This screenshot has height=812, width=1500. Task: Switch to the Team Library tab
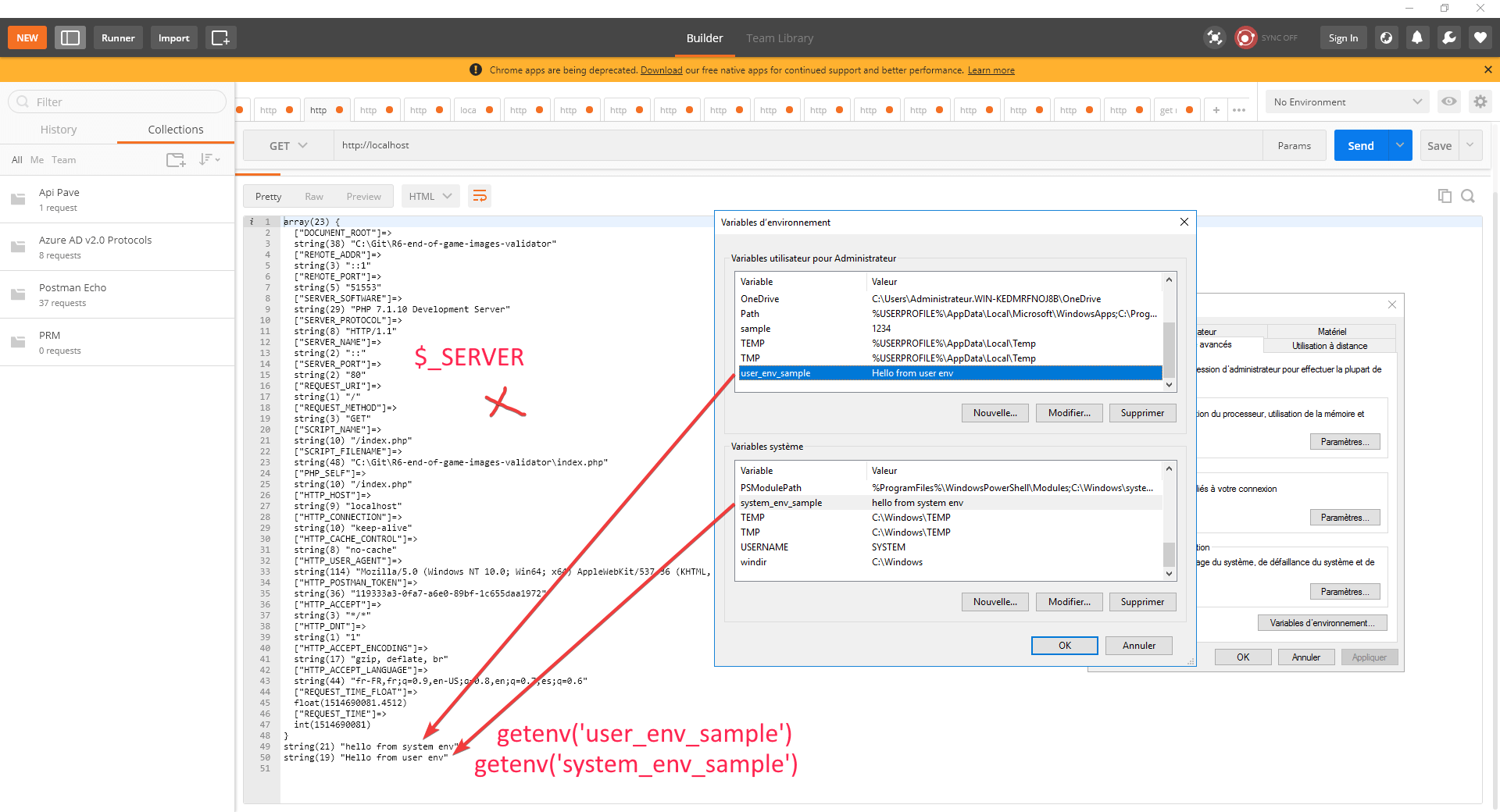point(779,37)
